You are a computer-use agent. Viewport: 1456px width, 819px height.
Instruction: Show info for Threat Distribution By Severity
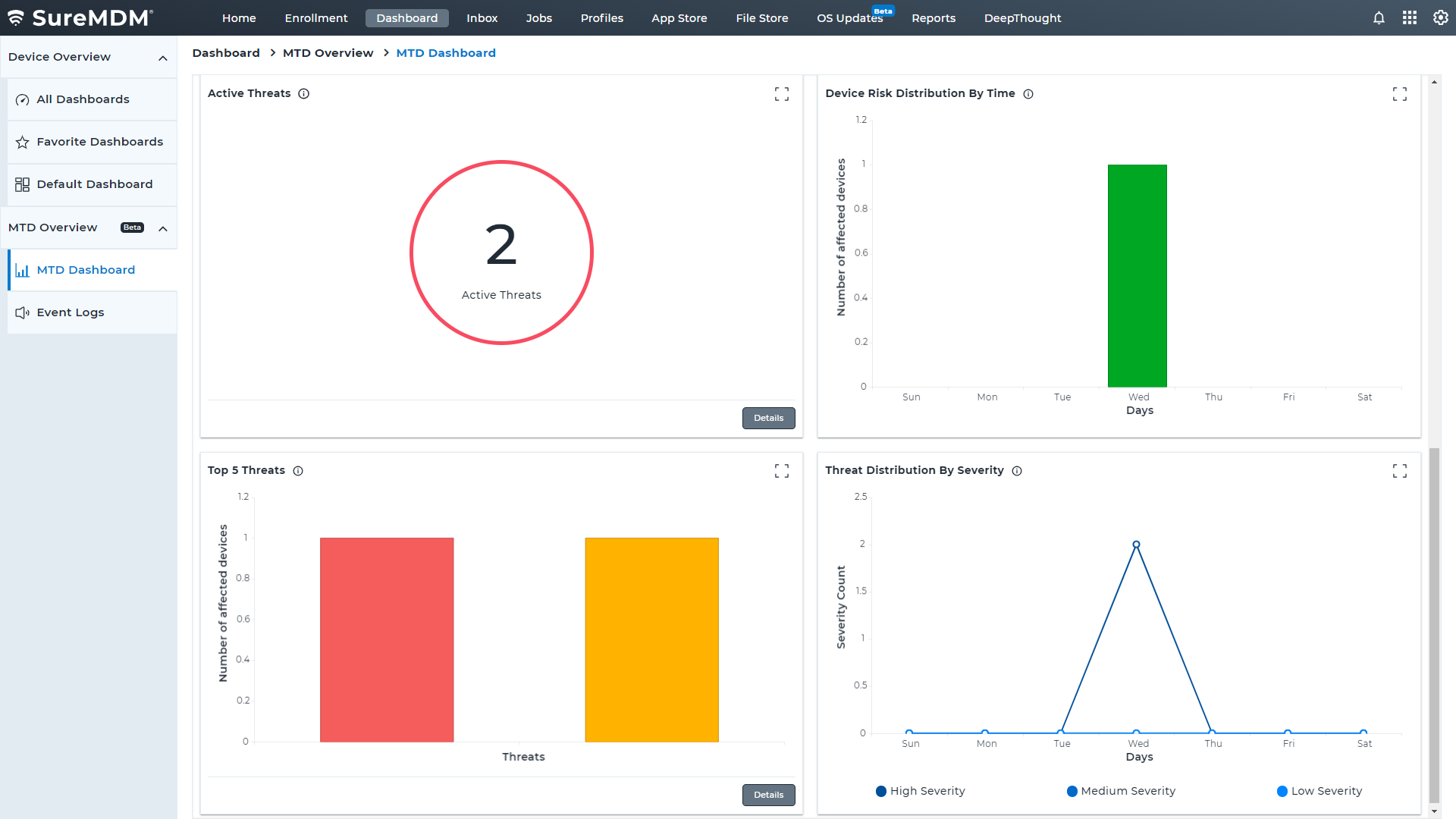click(1017, 471)
